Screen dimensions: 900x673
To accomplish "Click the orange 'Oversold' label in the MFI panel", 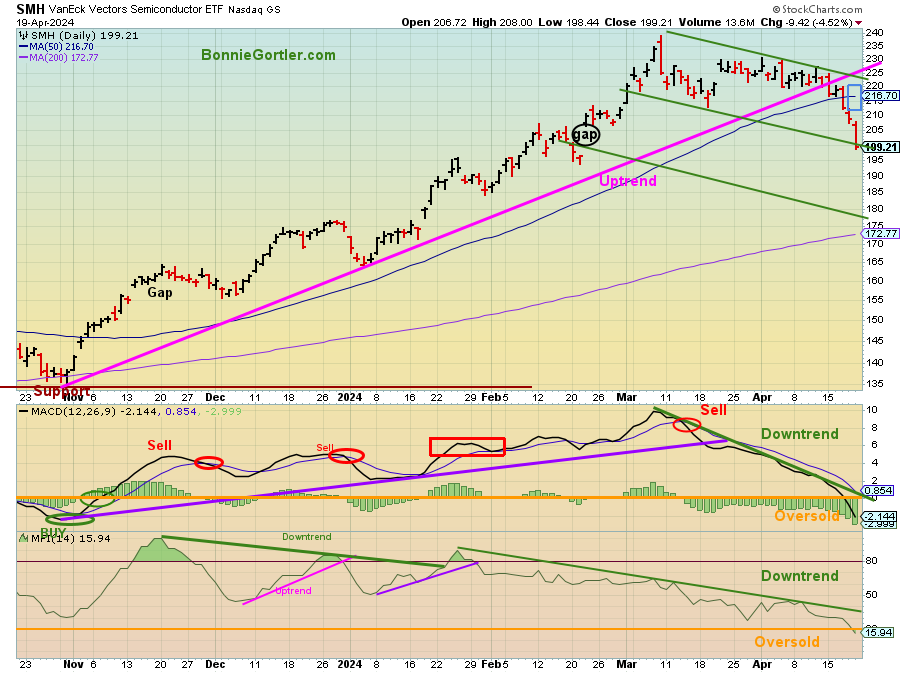I will pyautogui.click(x=787, y=642).
